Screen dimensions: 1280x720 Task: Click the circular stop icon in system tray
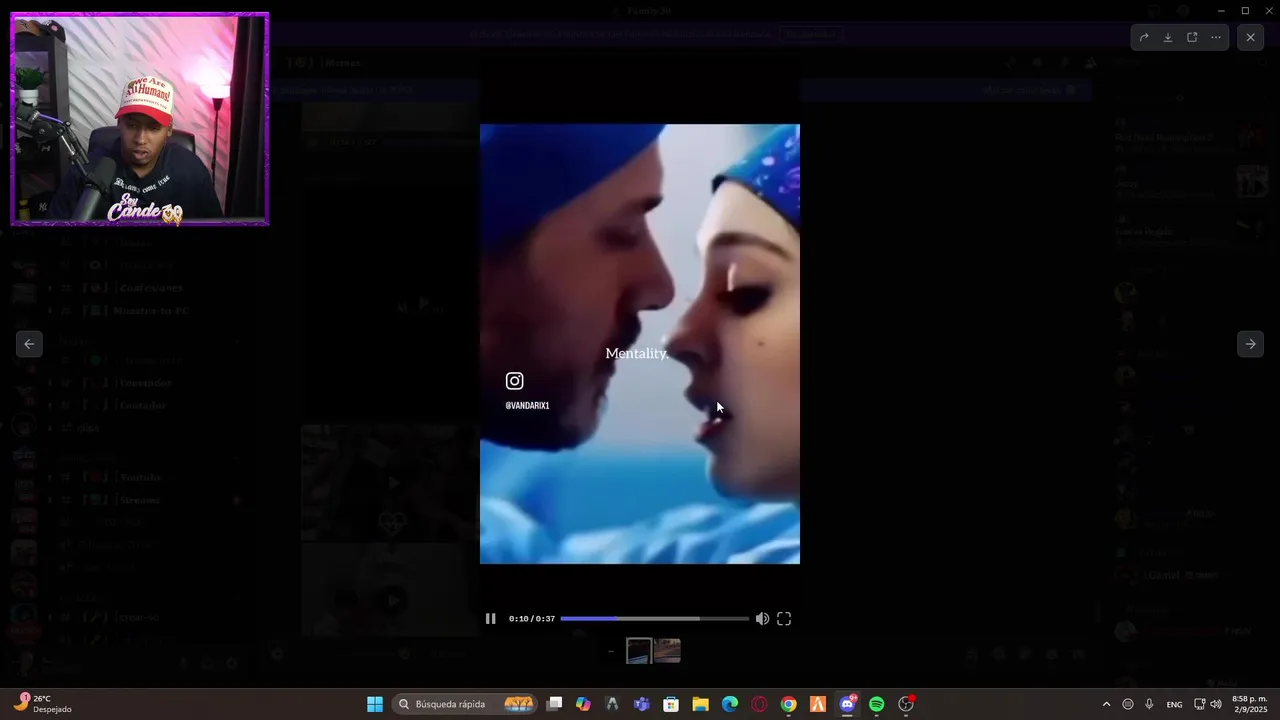[x=1128, y=704]
